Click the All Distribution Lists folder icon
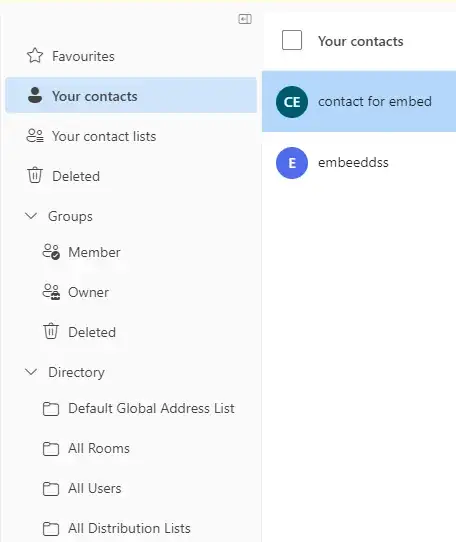 point(51,529)
